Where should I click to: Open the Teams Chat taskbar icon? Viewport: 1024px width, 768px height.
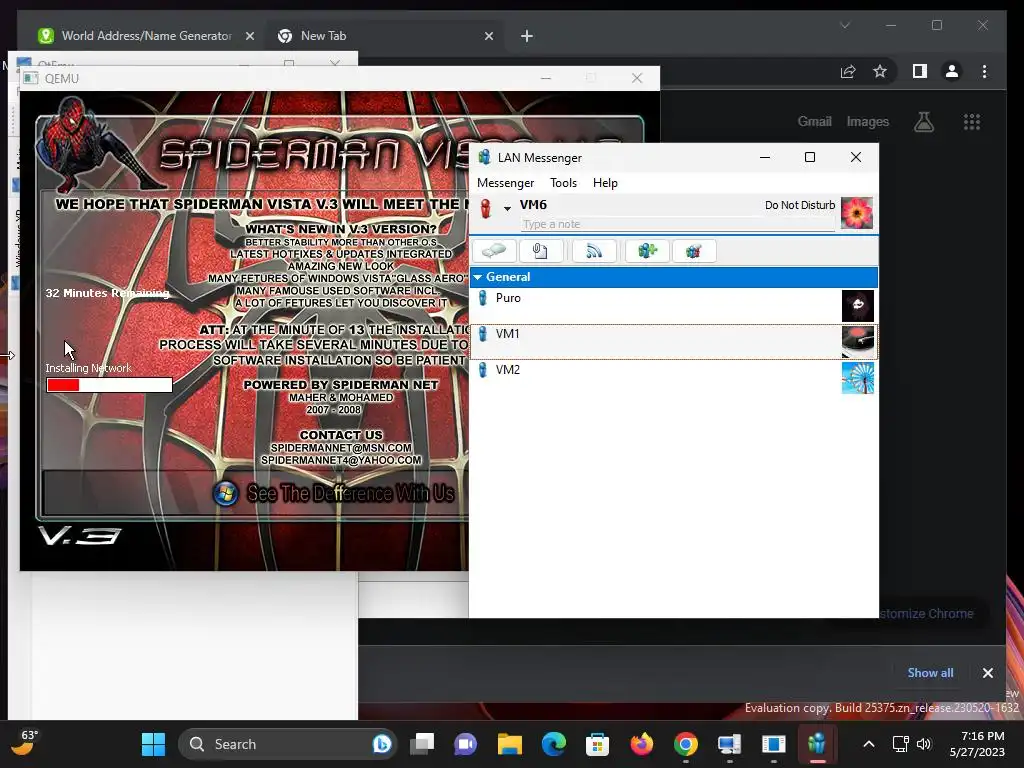point(465,744)
